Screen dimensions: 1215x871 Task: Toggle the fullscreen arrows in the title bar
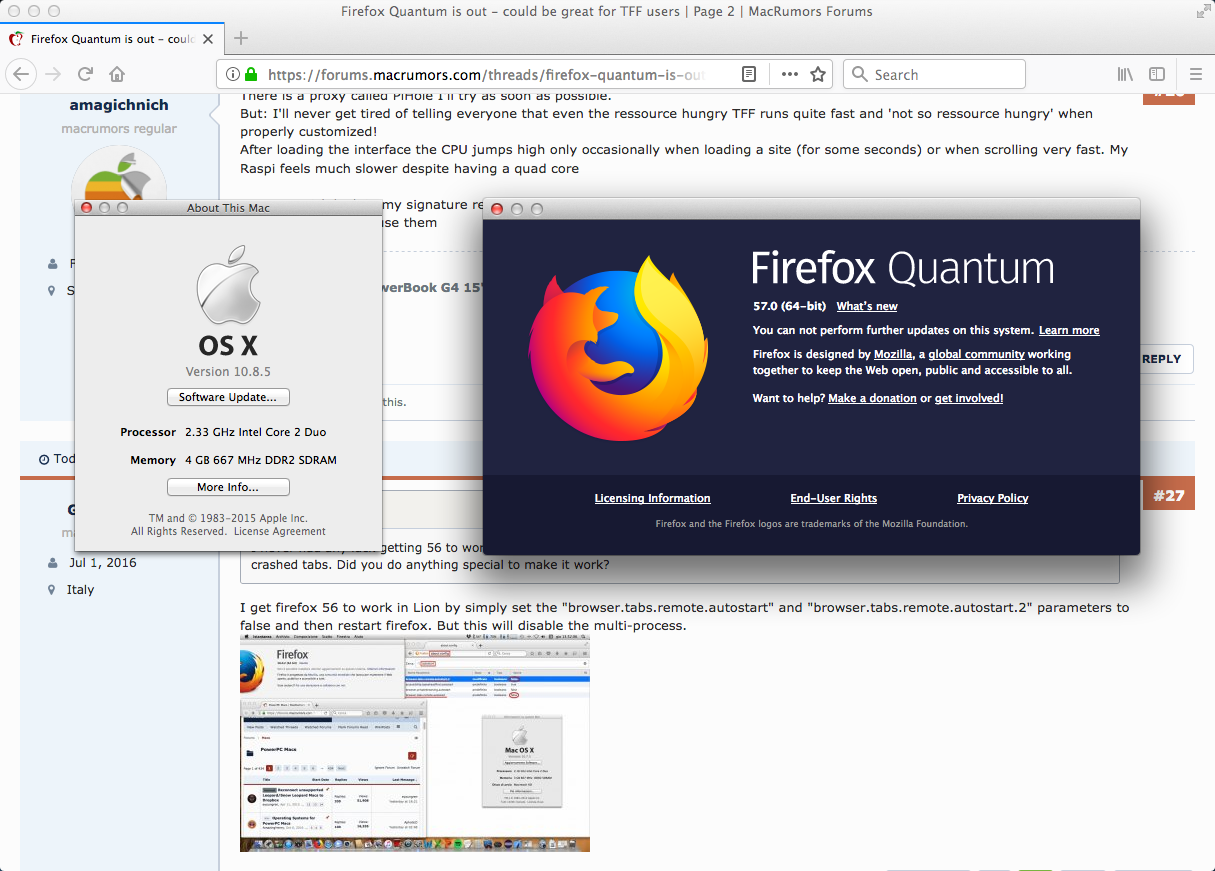1201,12
